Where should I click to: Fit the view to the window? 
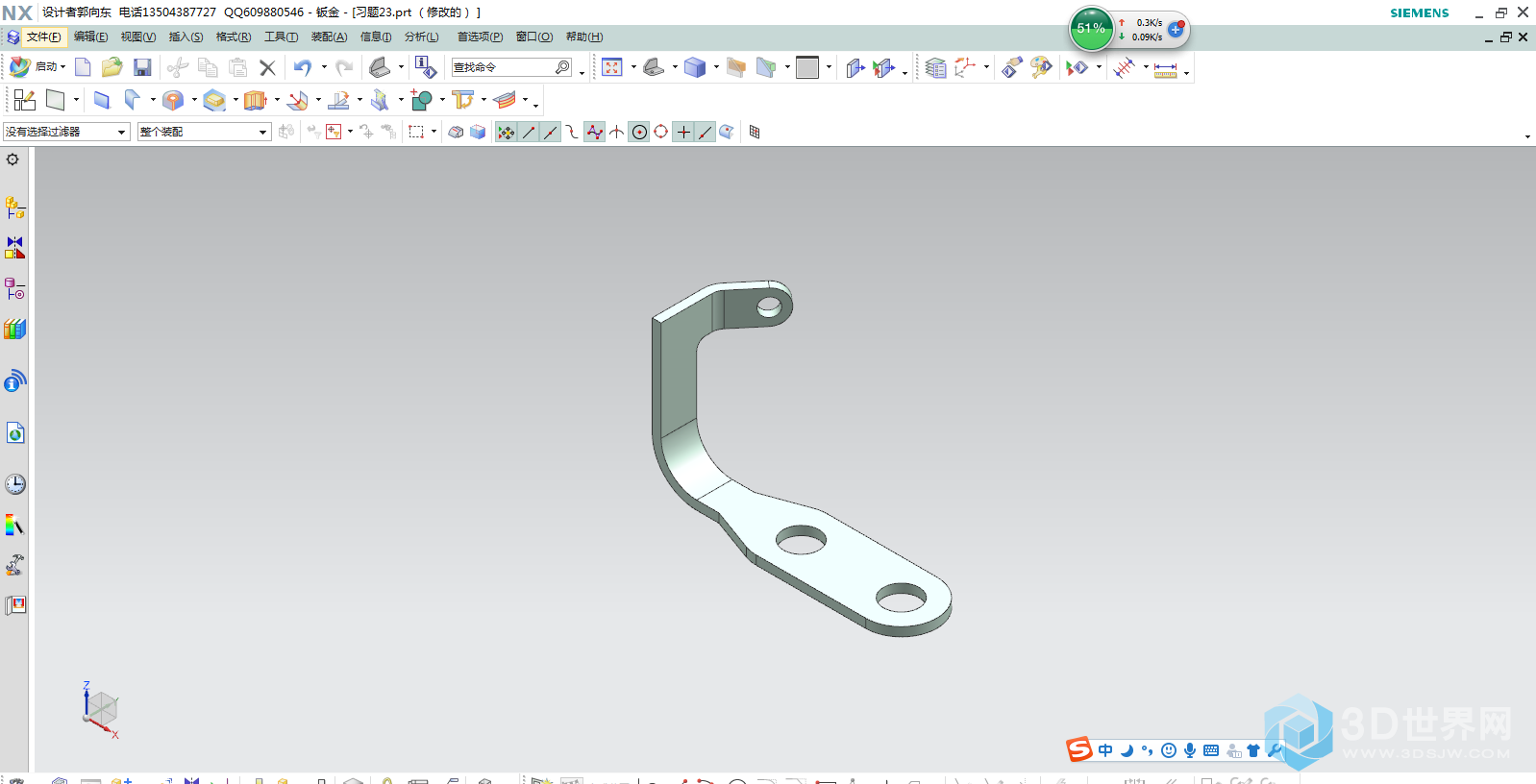tap(612, 67)
